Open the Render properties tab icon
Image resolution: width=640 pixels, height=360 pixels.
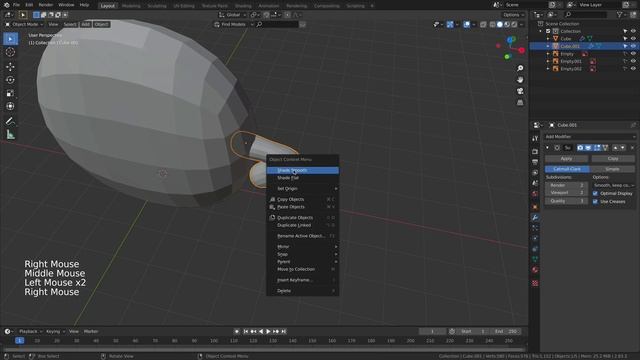pos(535,151)
